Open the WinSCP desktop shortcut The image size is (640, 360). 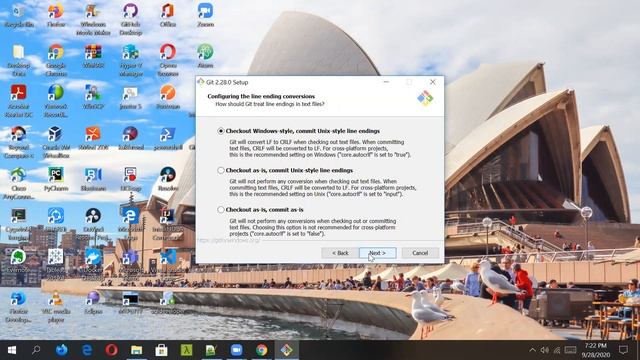[x=93, y=97]
